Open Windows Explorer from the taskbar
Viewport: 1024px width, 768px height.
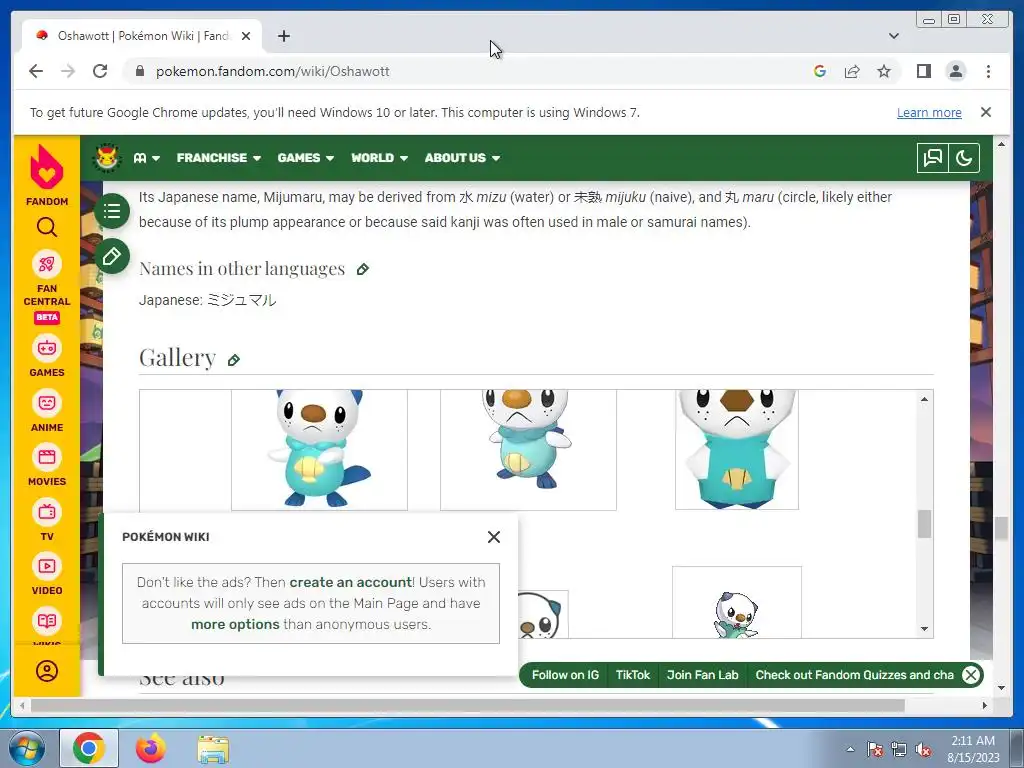(213, 749)
